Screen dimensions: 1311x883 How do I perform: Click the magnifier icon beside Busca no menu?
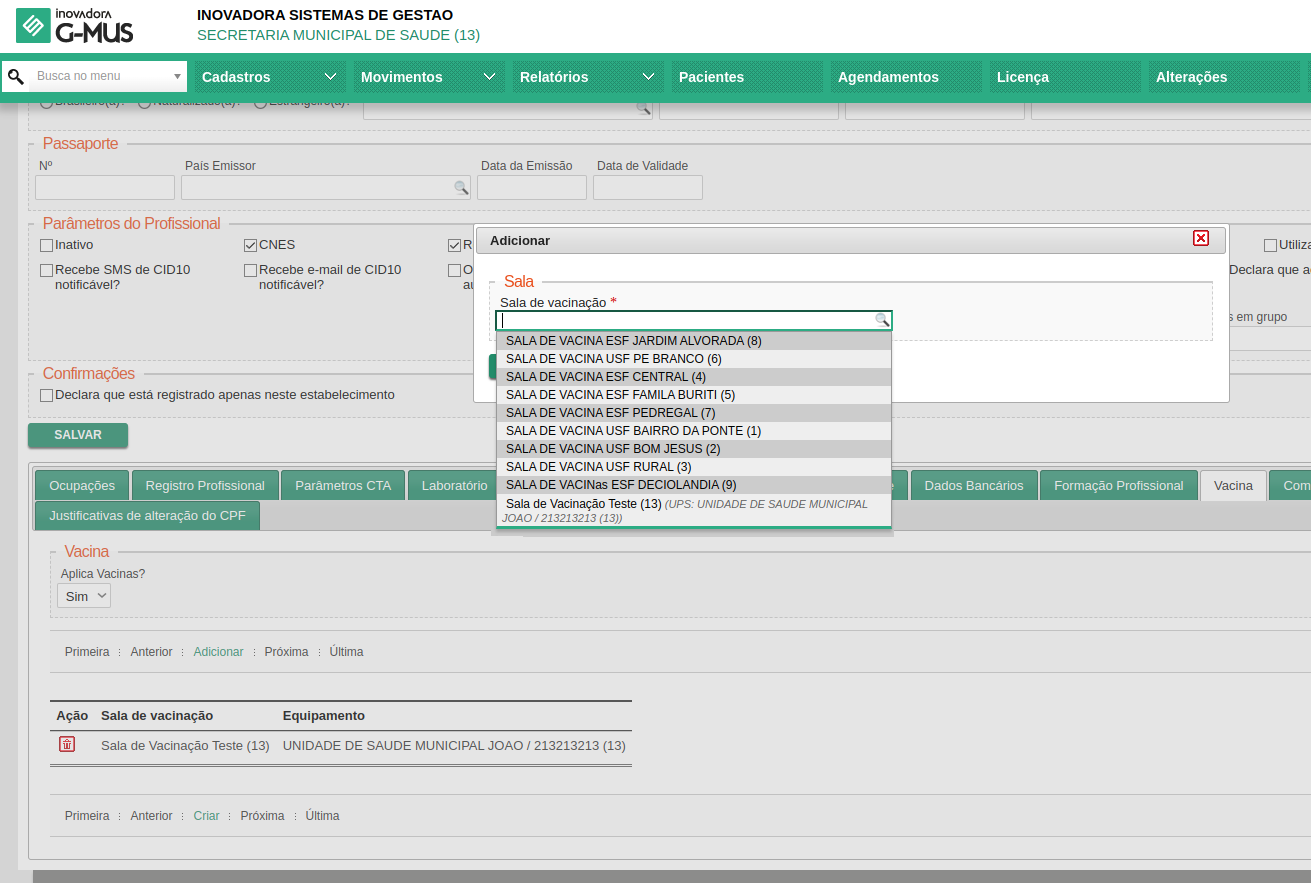tap(16, 76)
